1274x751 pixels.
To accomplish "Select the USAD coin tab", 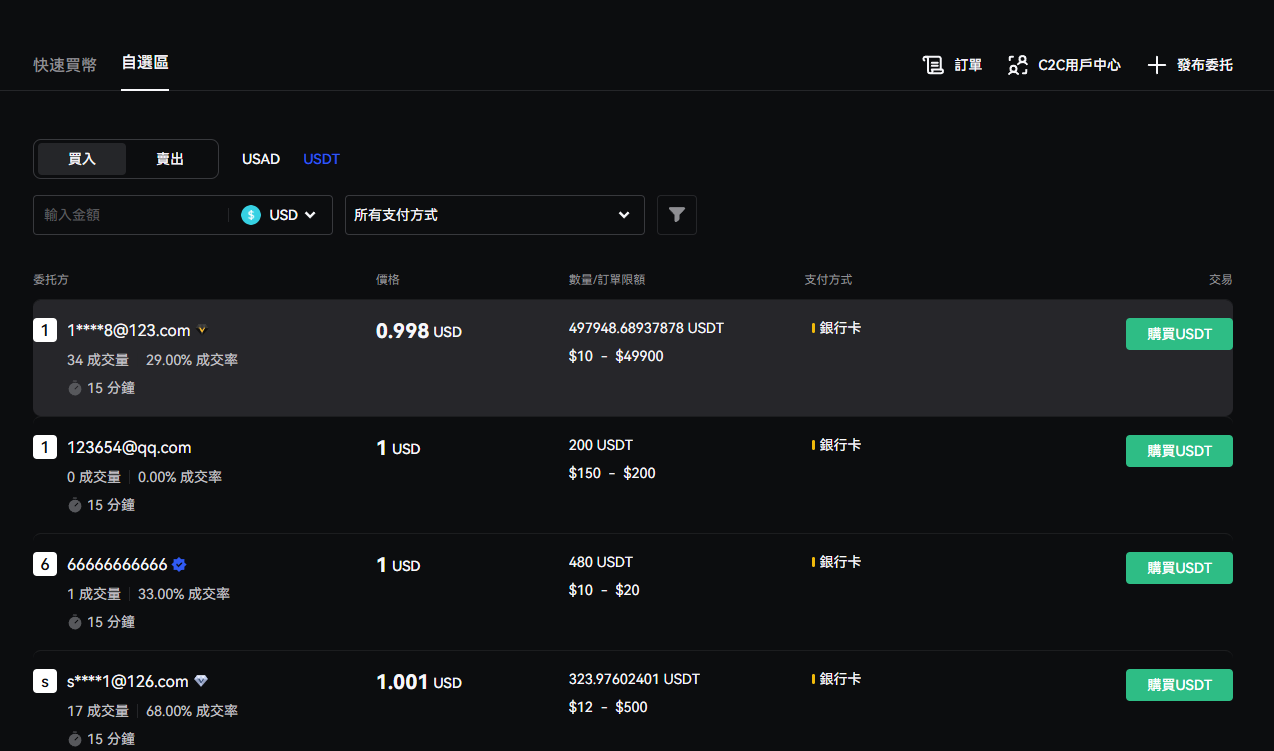I will [x=261, y=159].
